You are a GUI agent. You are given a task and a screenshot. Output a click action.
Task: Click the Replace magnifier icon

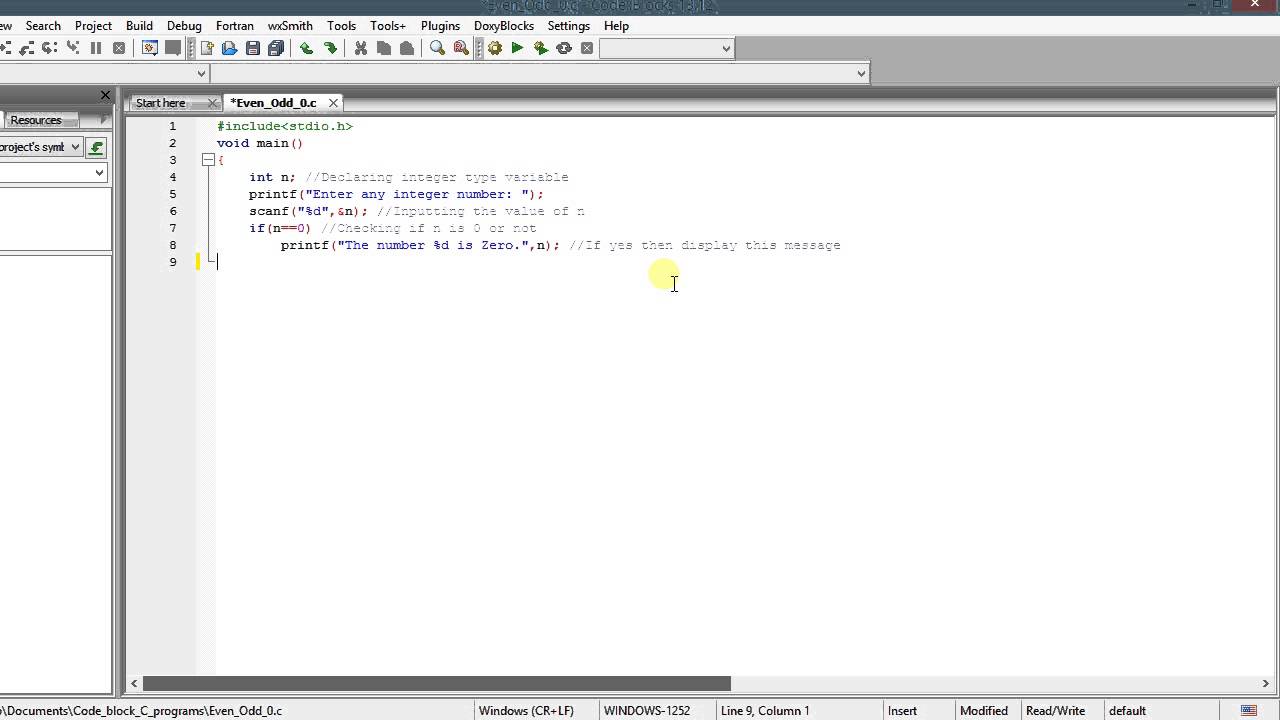point(461,48)
